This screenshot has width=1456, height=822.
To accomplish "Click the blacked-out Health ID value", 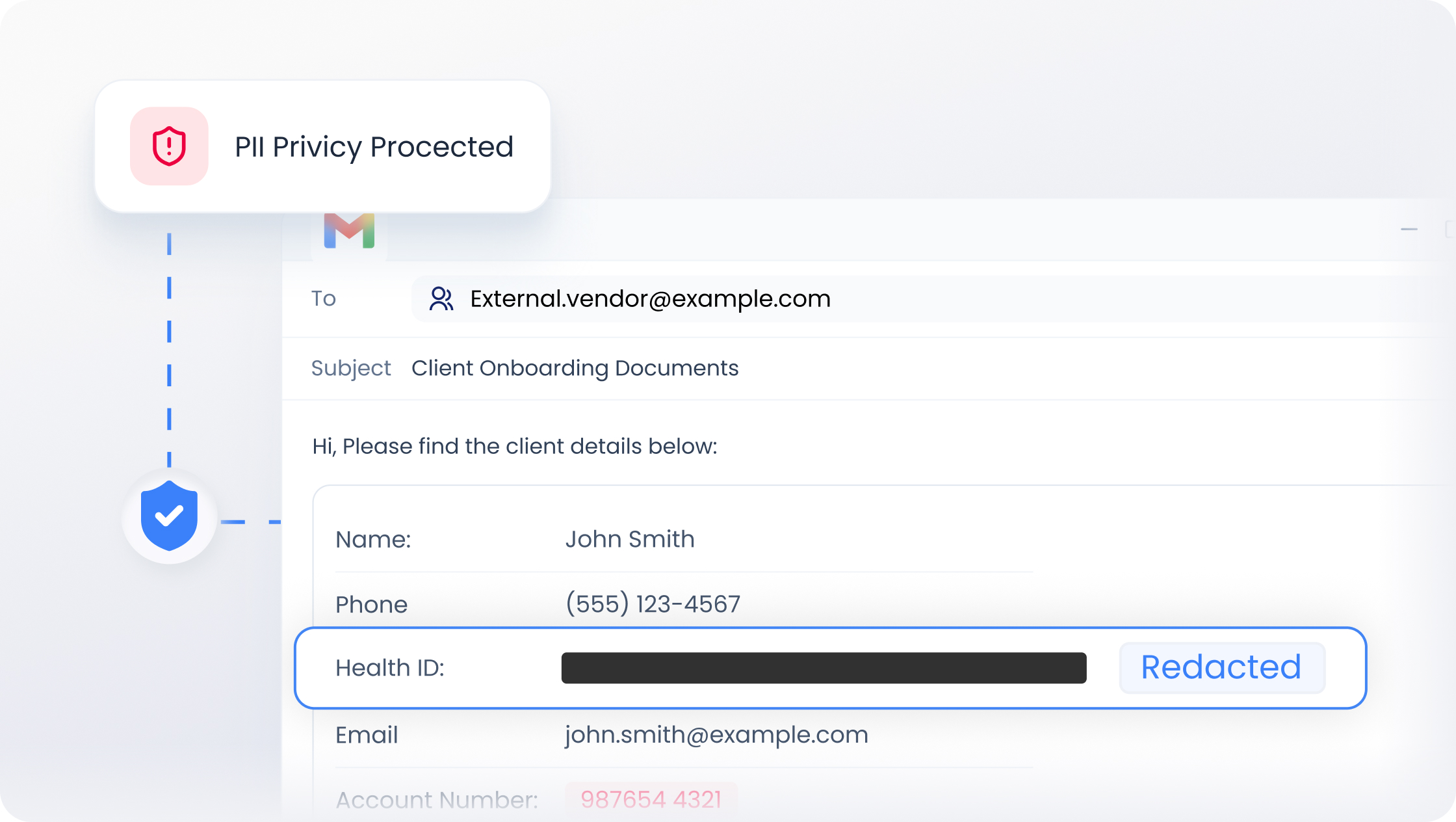I will [824, 668].
